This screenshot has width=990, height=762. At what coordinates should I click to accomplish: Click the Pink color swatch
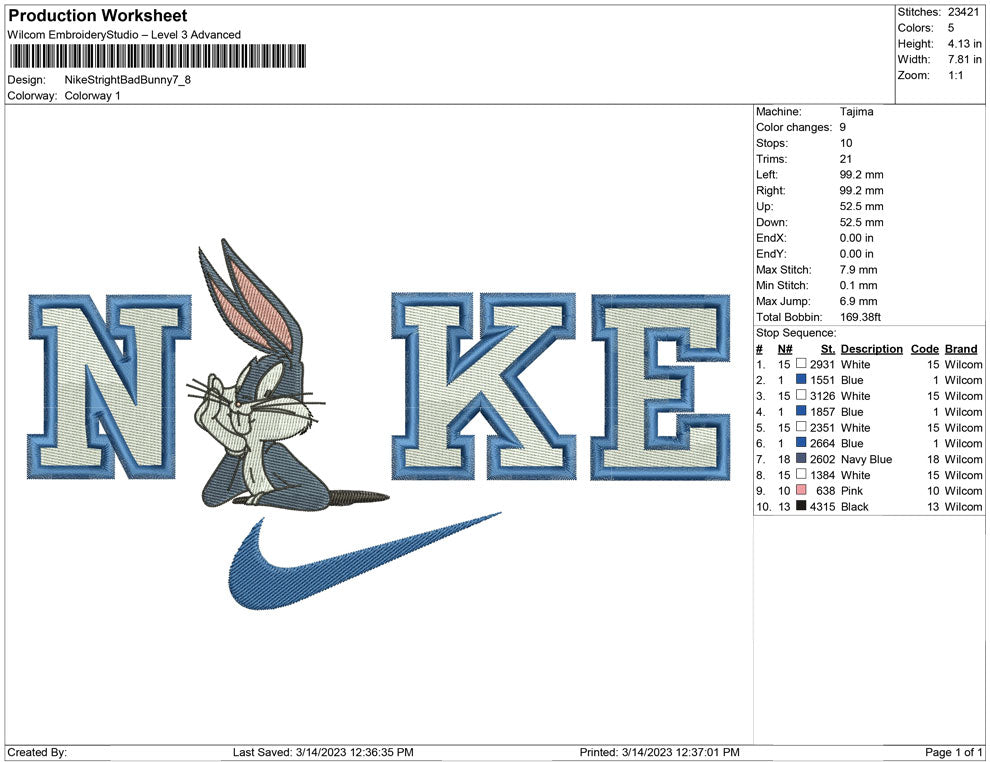[x=801, y=490]
